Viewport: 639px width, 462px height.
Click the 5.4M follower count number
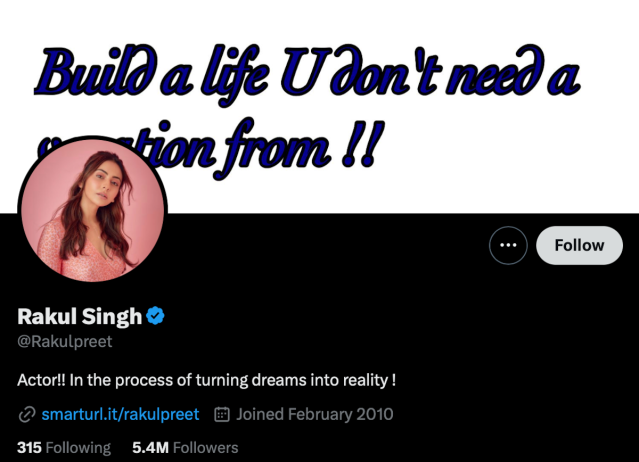pos(150,448)
